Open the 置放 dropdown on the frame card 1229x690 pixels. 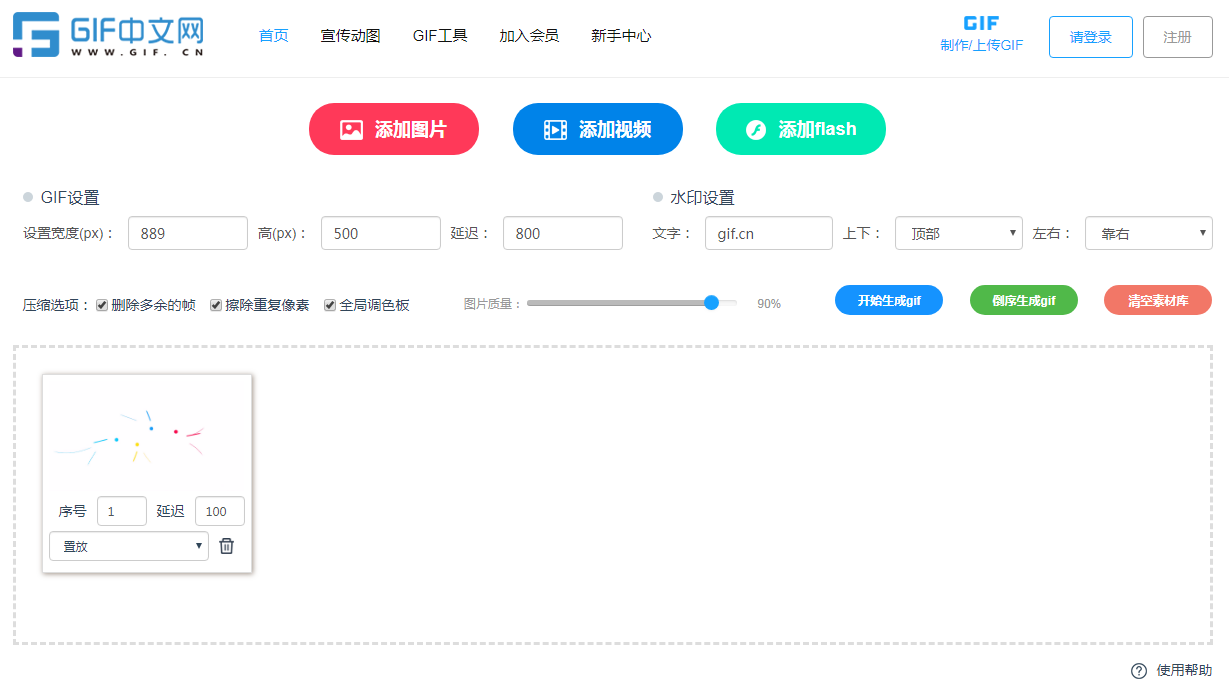(x=129, y=546)
